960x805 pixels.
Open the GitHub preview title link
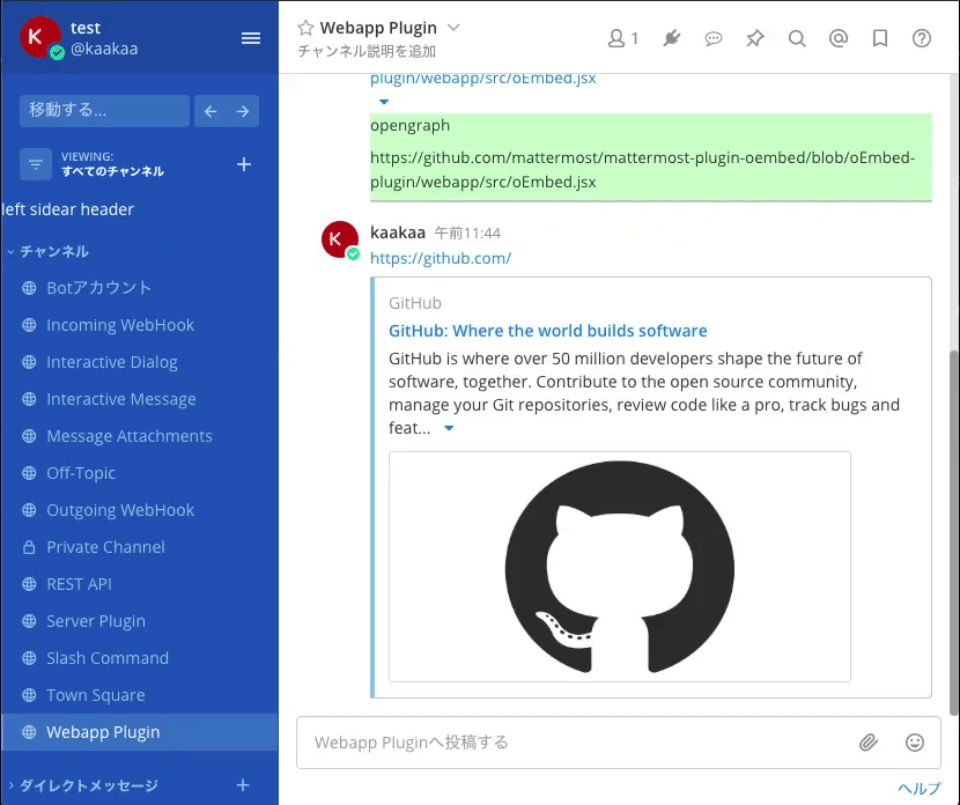pos(547,331)
